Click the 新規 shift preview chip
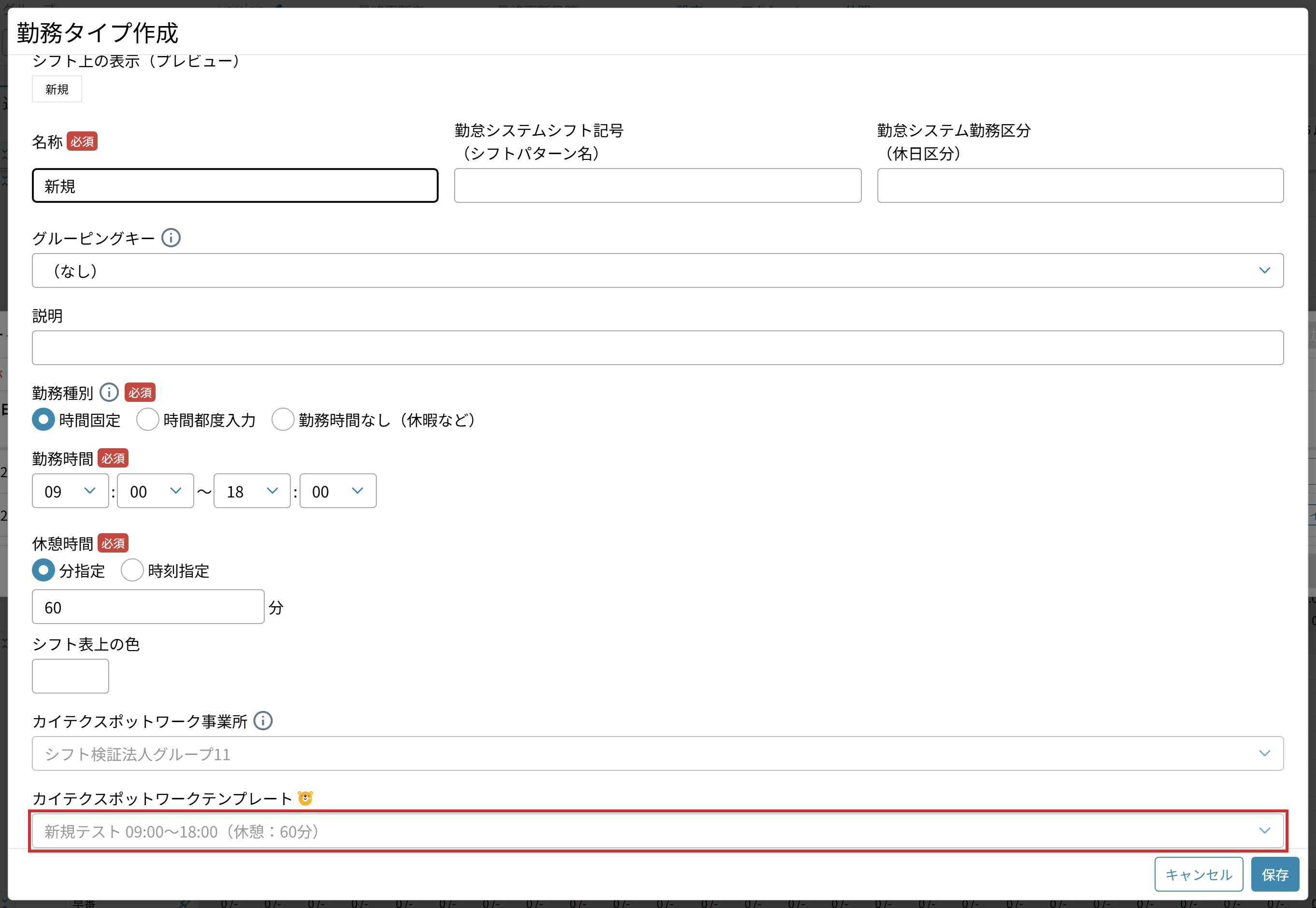 tap(57, 89)
